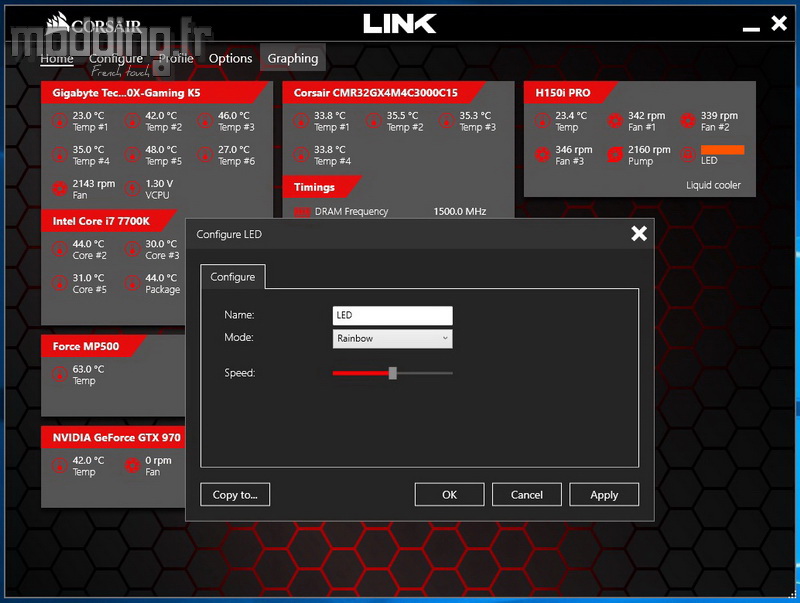Screen dimensions: 800x603
Task: Click the 46.0 °C Temp #3 sensor icon
Action: tap(205, 121)
